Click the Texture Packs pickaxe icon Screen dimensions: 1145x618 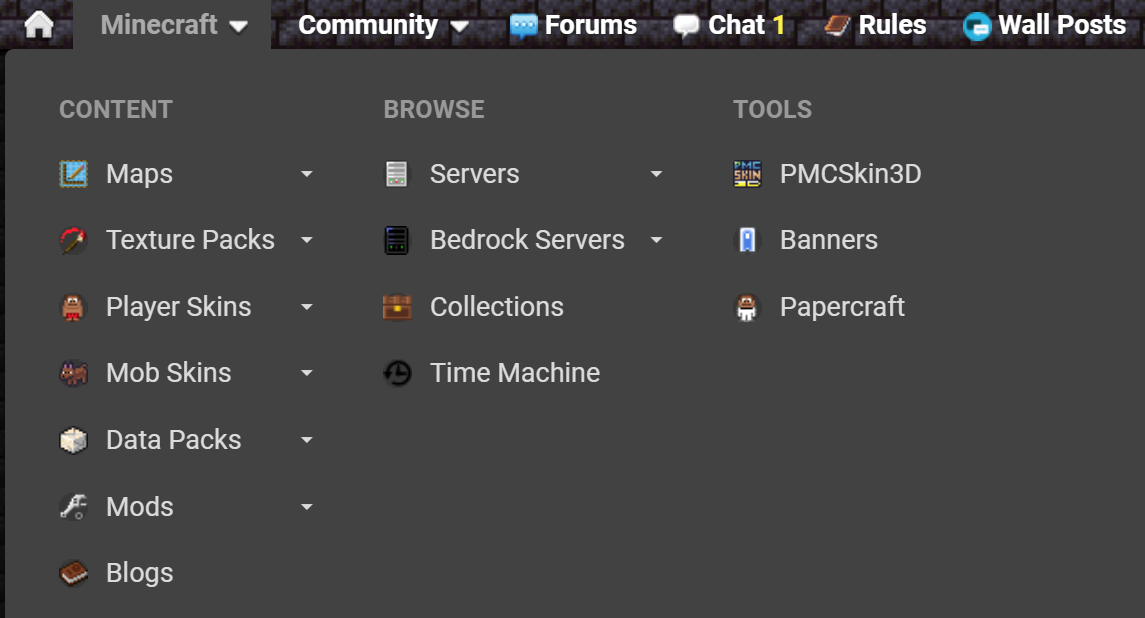click(73, 240)
